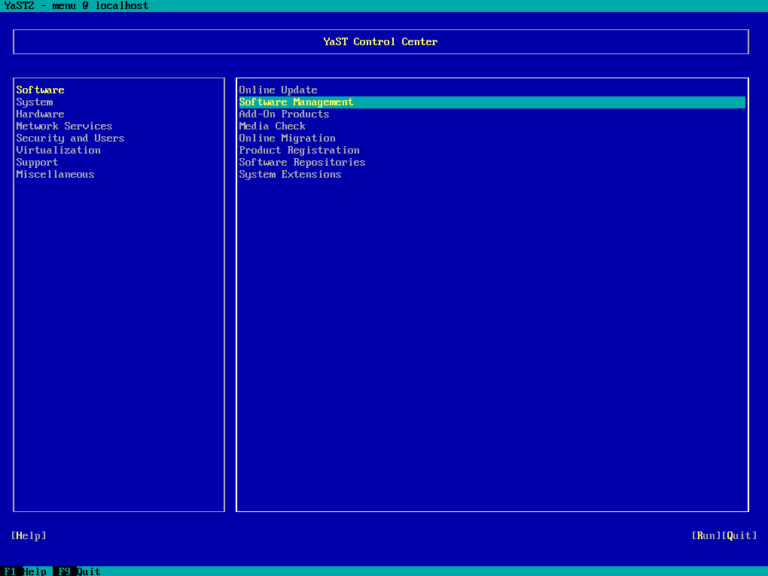Choose the Miscellaneous category
The height and width of the screenshot is (576, 768).
click(55, 174)
